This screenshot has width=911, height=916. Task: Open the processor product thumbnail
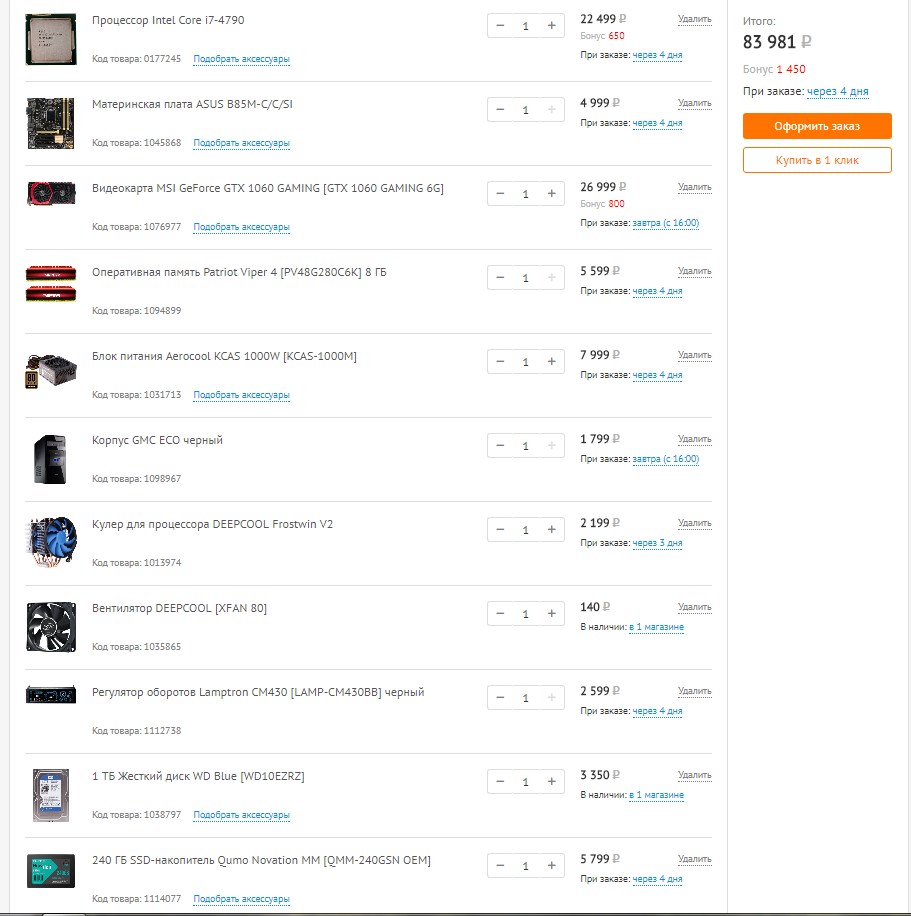pos(51,39)
